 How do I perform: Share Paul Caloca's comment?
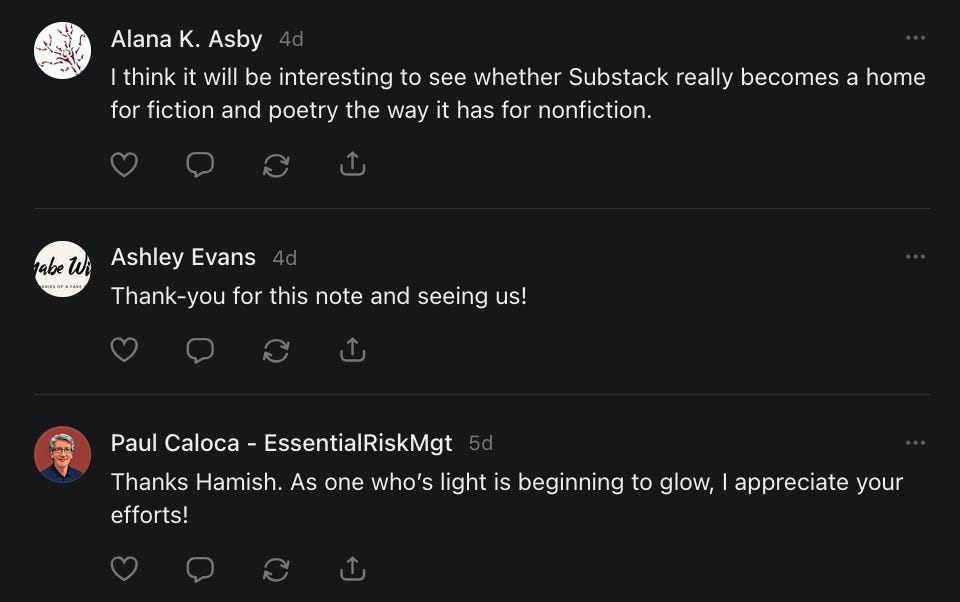(352, 569)
